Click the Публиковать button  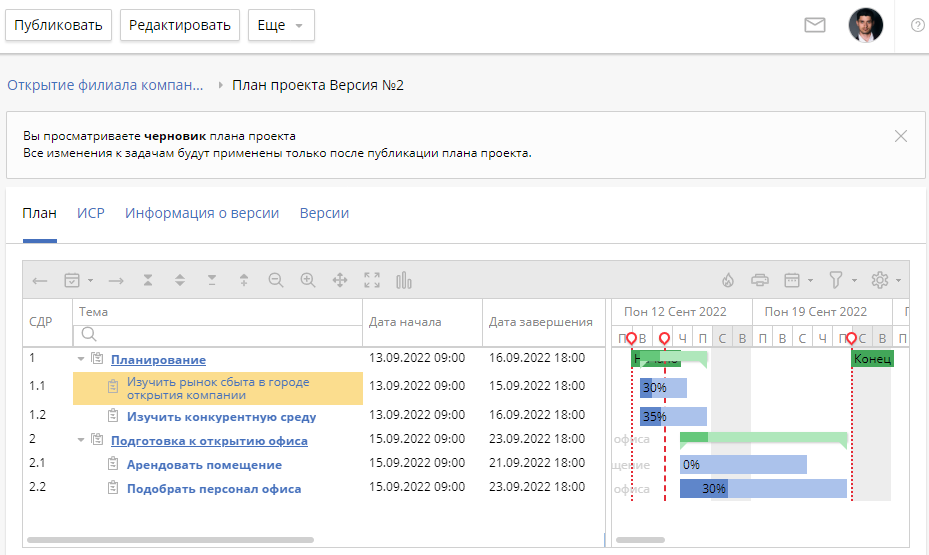point(58,25)
